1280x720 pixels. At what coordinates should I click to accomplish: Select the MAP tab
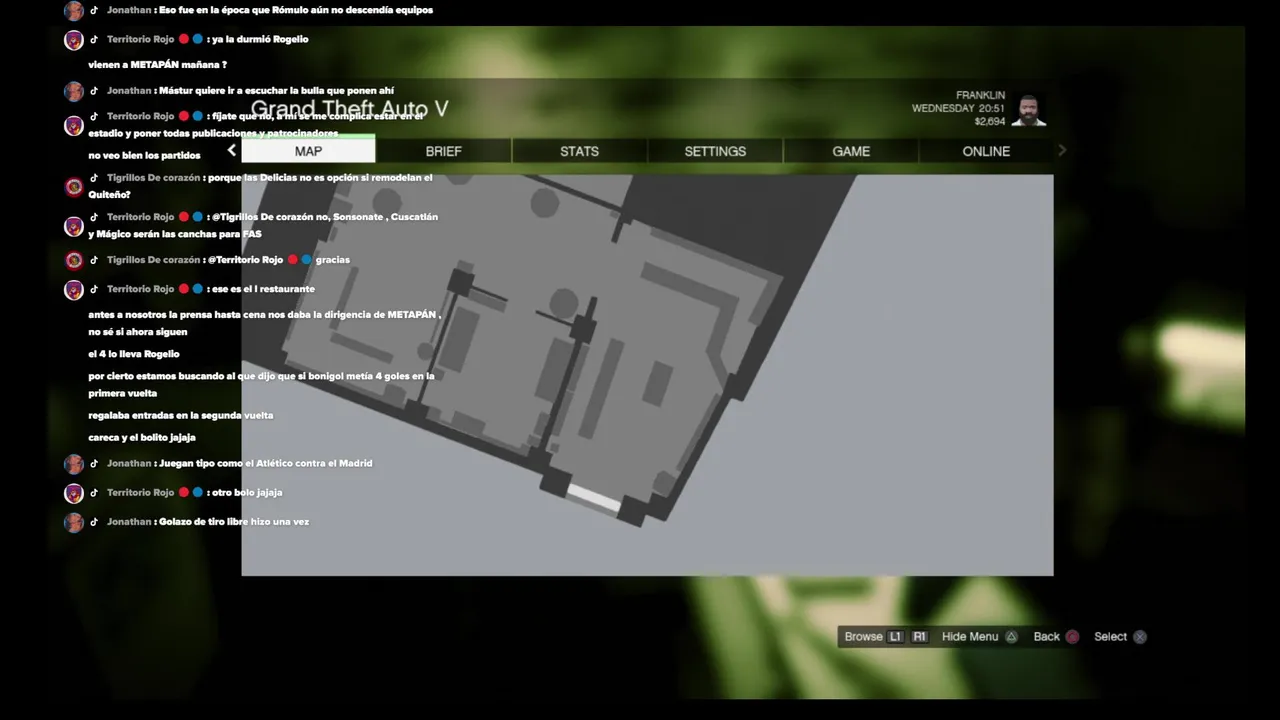308,150
